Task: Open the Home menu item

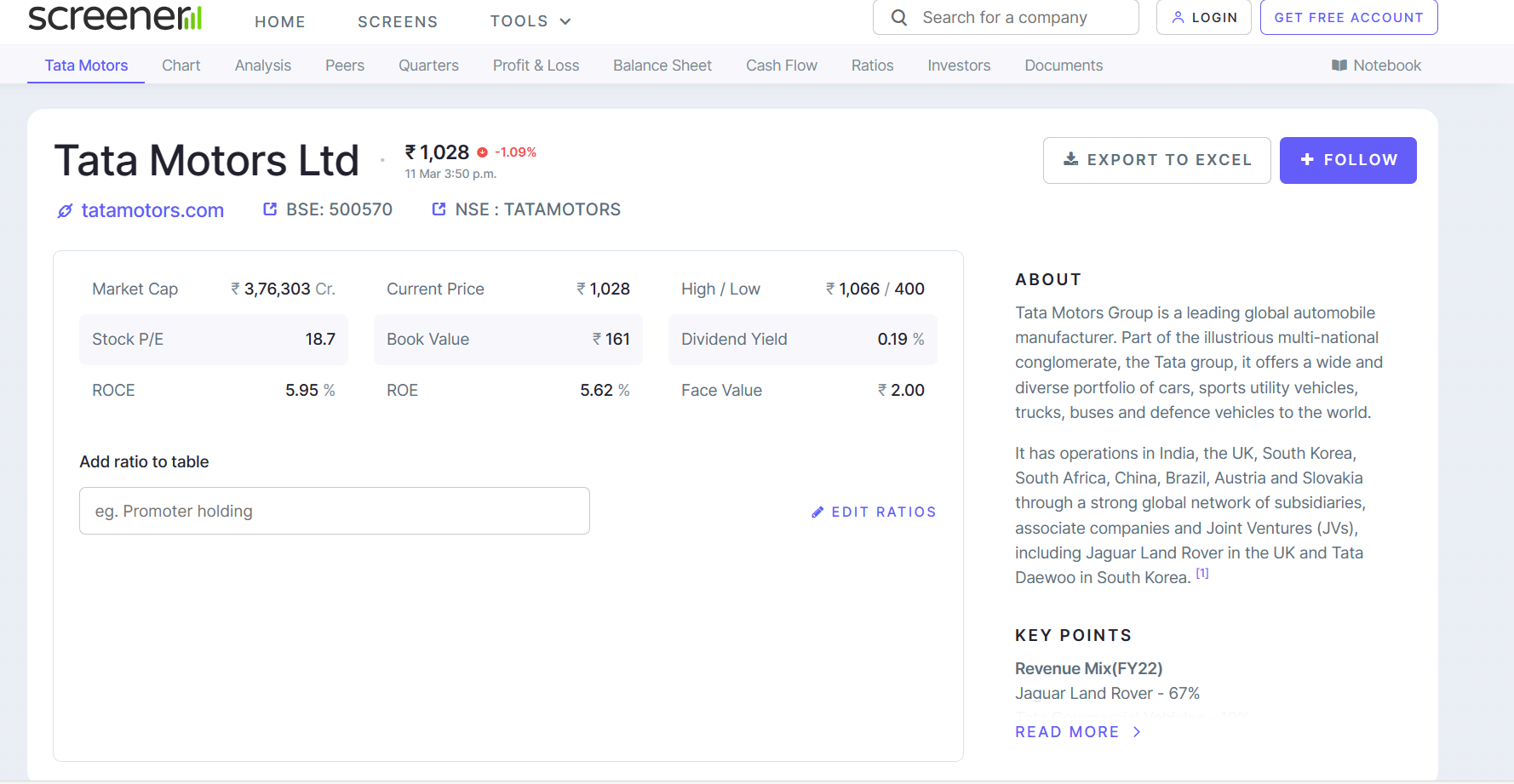Action: pos(280,21)
